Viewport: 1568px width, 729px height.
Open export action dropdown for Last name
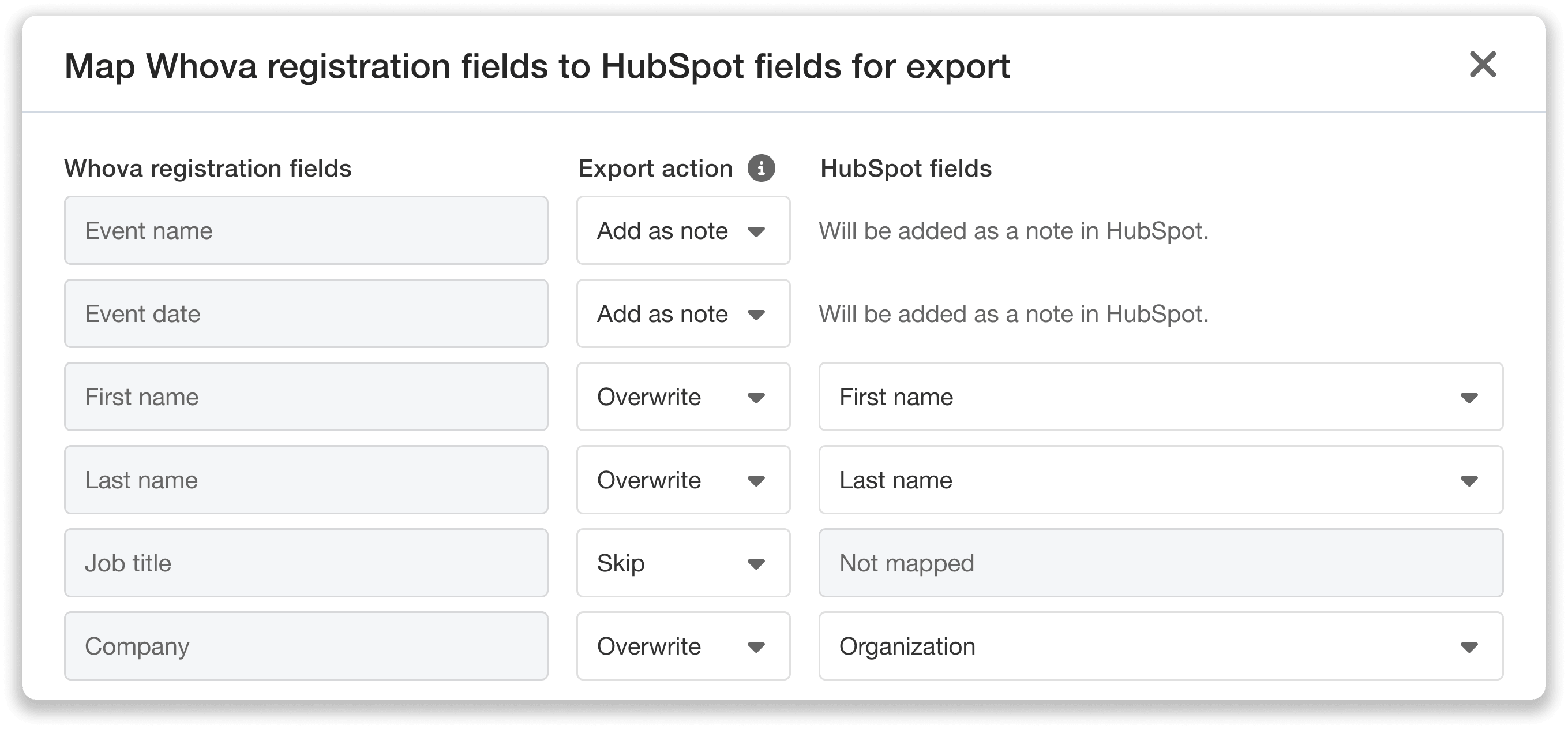(683, 480)
